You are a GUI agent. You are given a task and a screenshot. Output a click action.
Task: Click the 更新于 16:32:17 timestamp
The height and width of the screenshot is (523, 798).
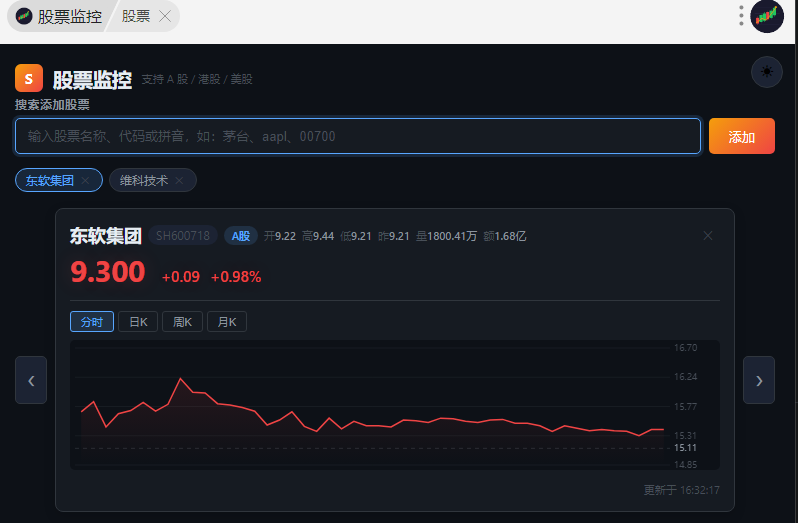tap(681, 490)
